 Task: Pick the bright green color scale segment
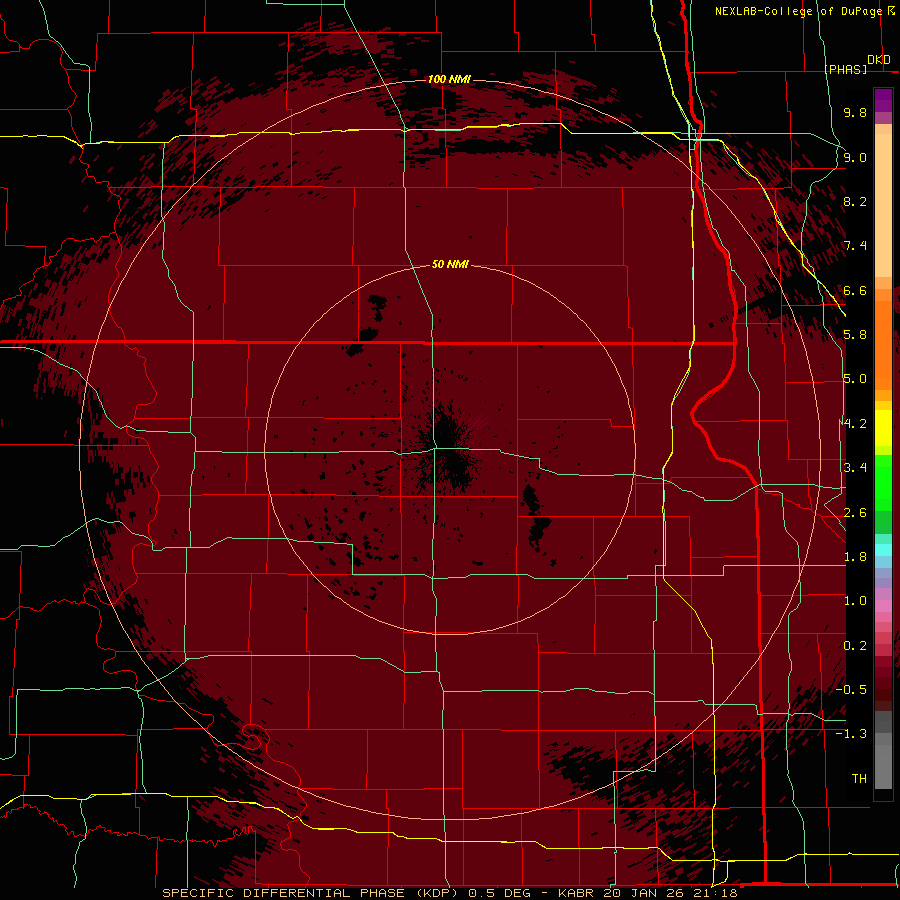(883, 482)
